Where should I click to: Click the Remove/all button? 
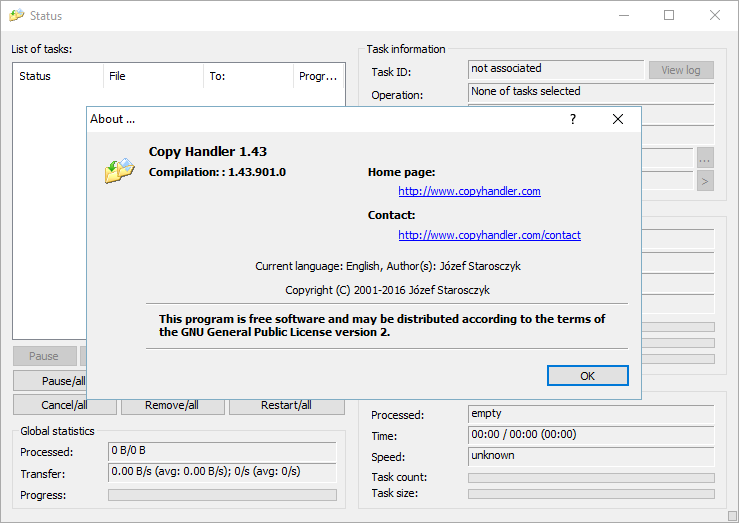[172, 406]
